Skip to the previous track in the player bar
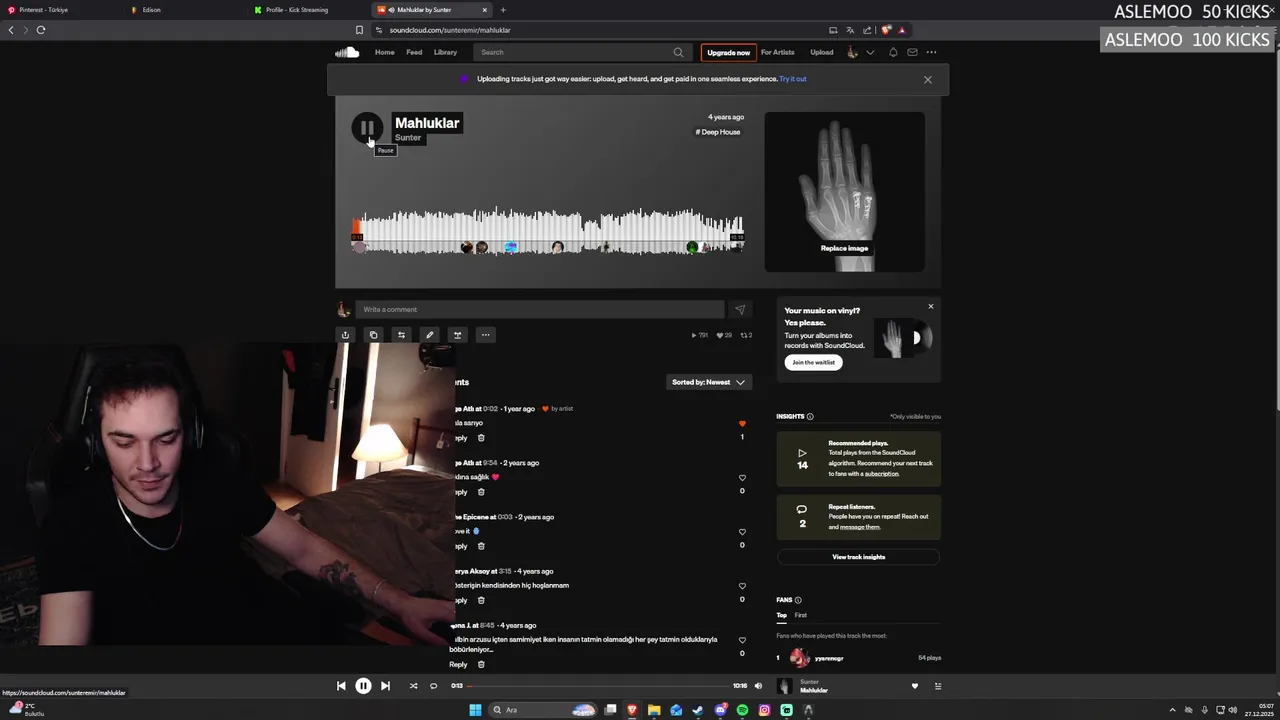Image resolution: width=1280 pixels, height=720 pixels. tap(341, 686)
